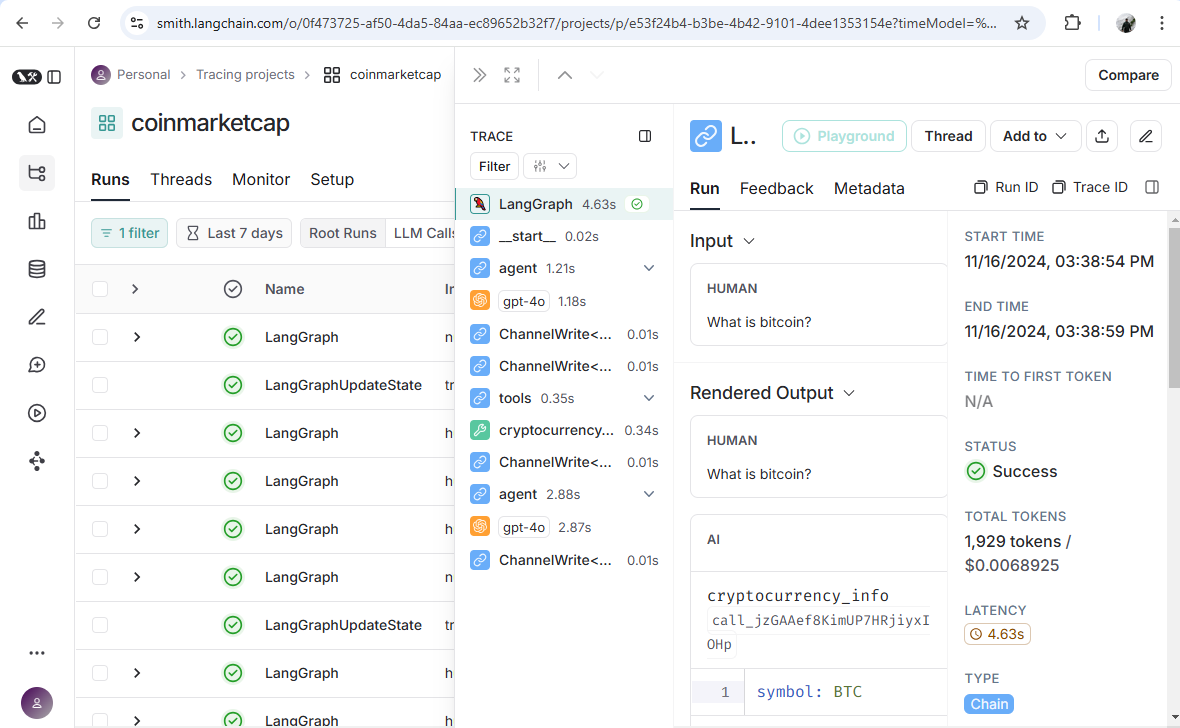
Task: Select the cryptocurrency tool trace row
Action: coord(564,431)
